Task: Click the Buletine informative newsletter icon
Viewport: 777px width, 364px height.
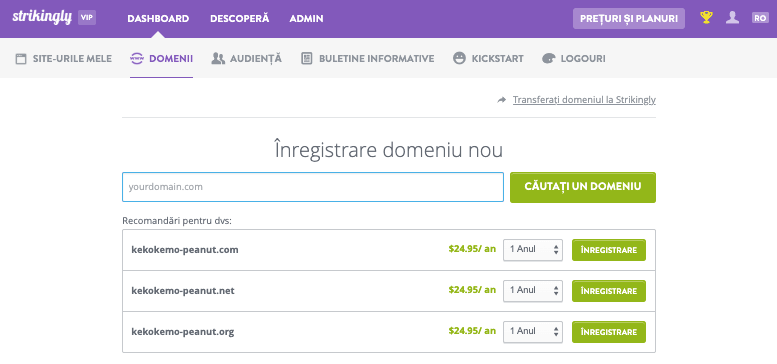Action: [x=307, y=58]
